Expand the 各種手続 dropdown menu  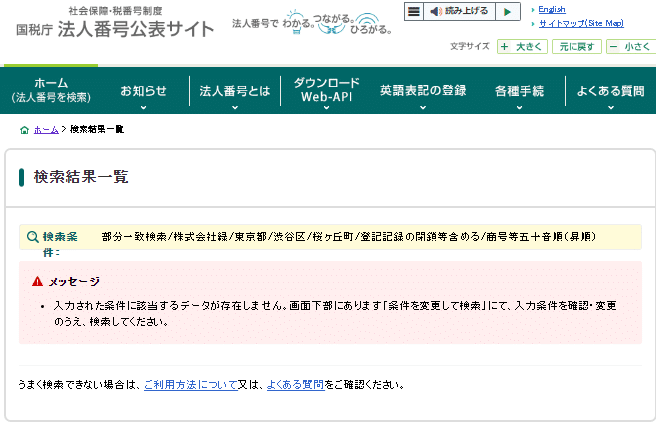[x=519, y=97]
